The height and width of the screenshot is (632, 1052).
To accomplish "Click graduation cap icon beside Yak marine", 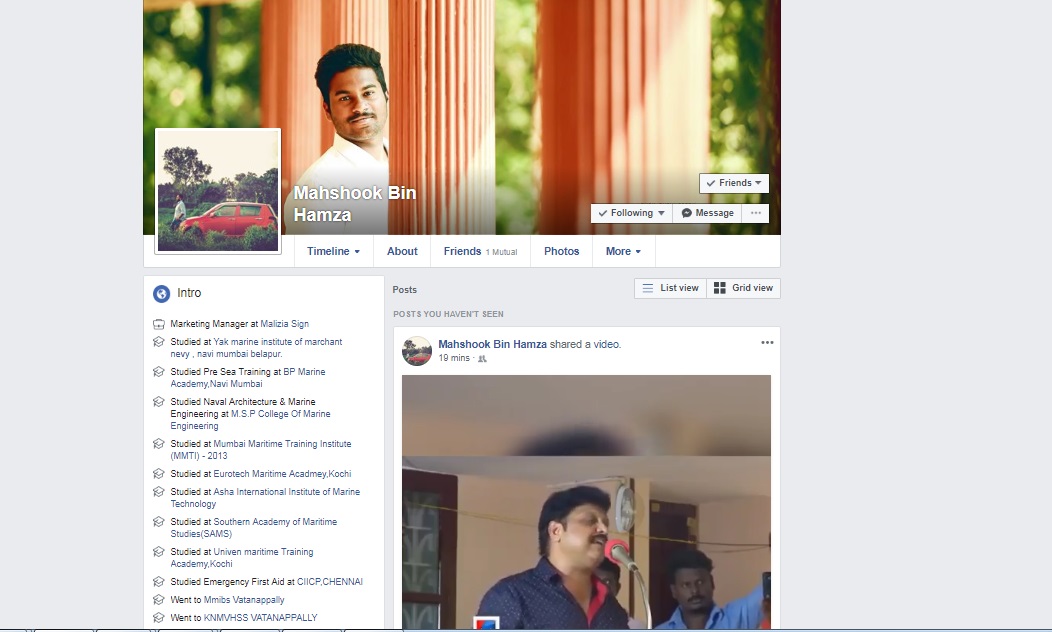I will [x=159, y=341].
